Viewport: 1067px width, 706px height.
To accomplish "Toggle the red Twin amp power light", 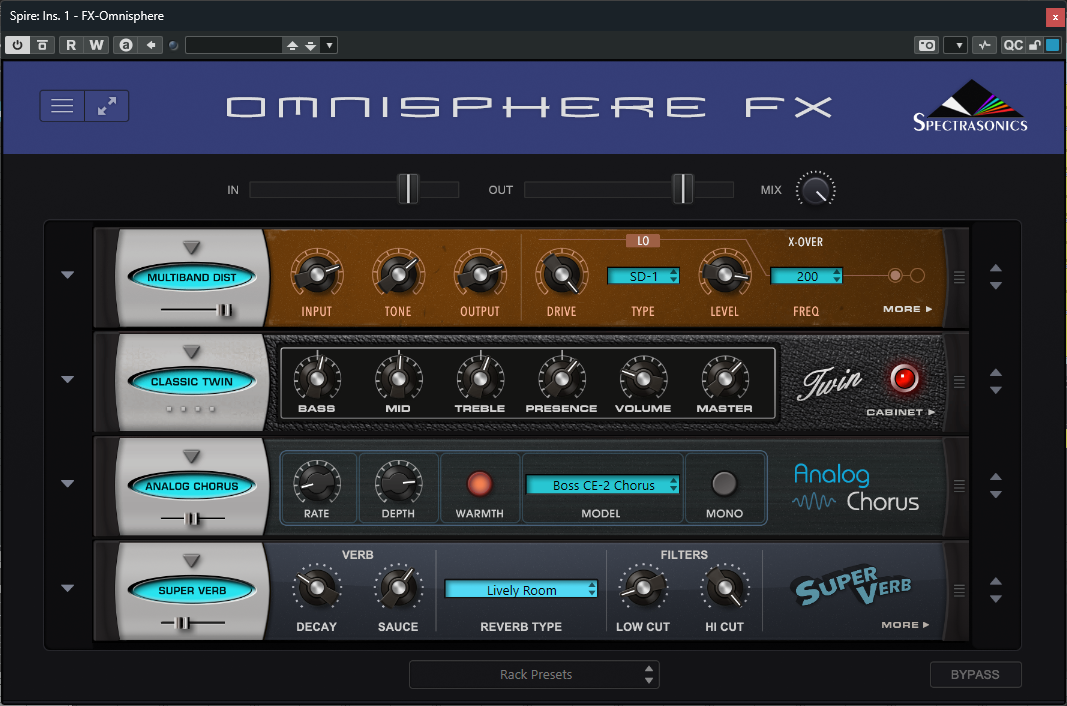I will (904, 378).
